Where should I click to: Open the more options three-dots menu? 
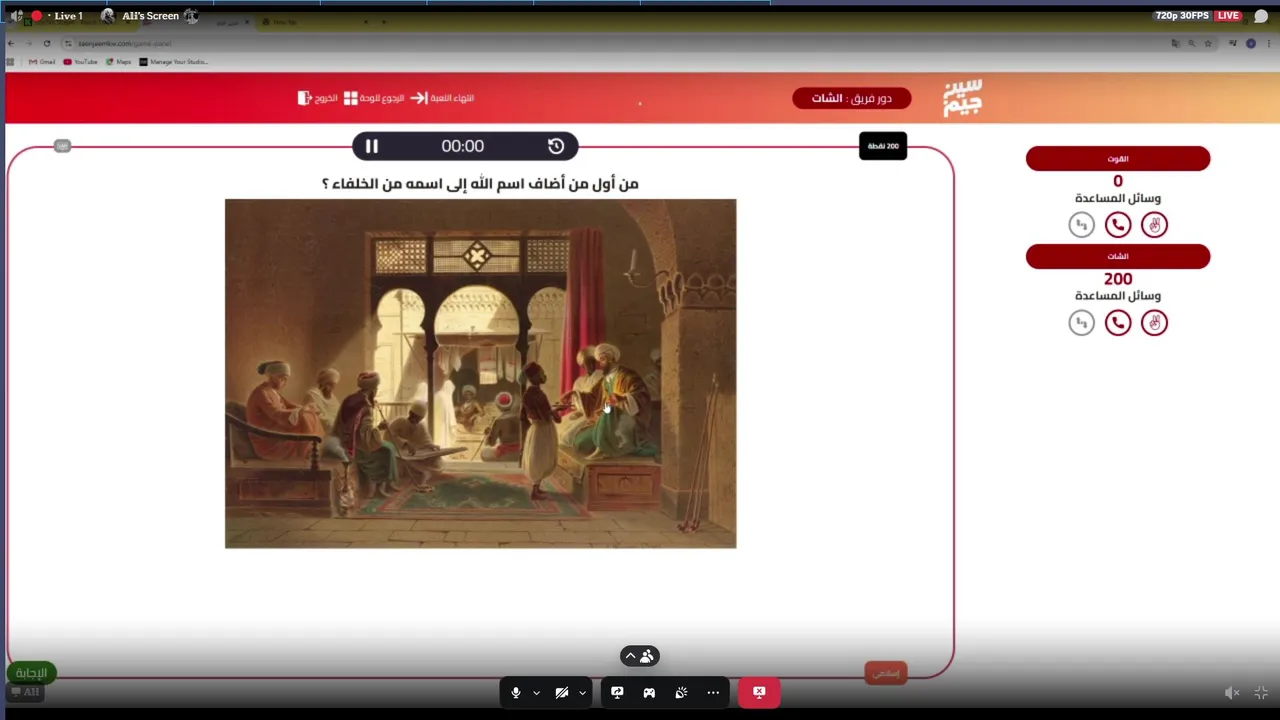[x=713, y=692]
